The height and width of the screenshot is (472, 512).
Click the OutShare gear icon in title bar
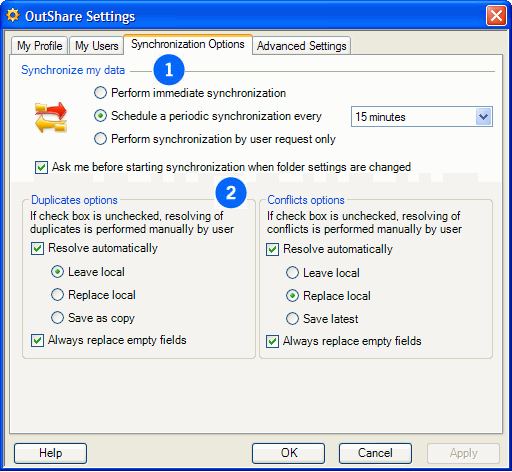[13, 16]
